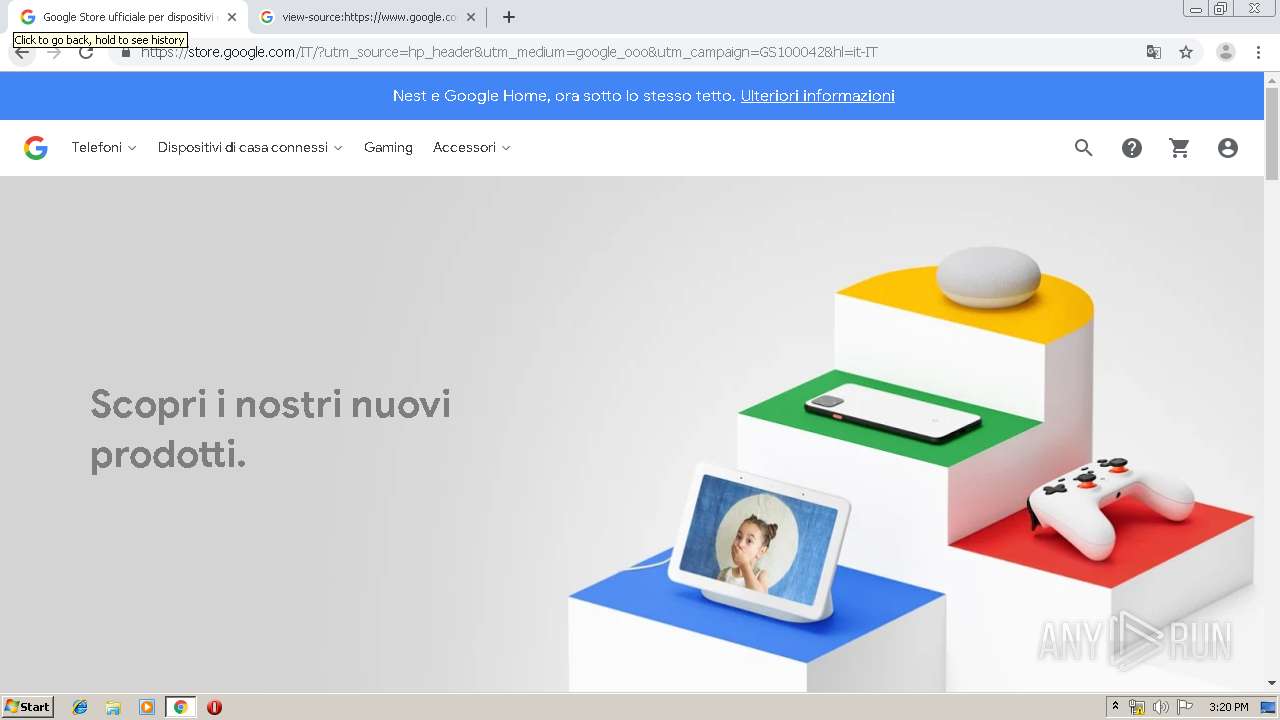Click the red Opera icon in taskbar
Screen dimensions: 1280x720
pyautogui.click(x=214, y=707)
